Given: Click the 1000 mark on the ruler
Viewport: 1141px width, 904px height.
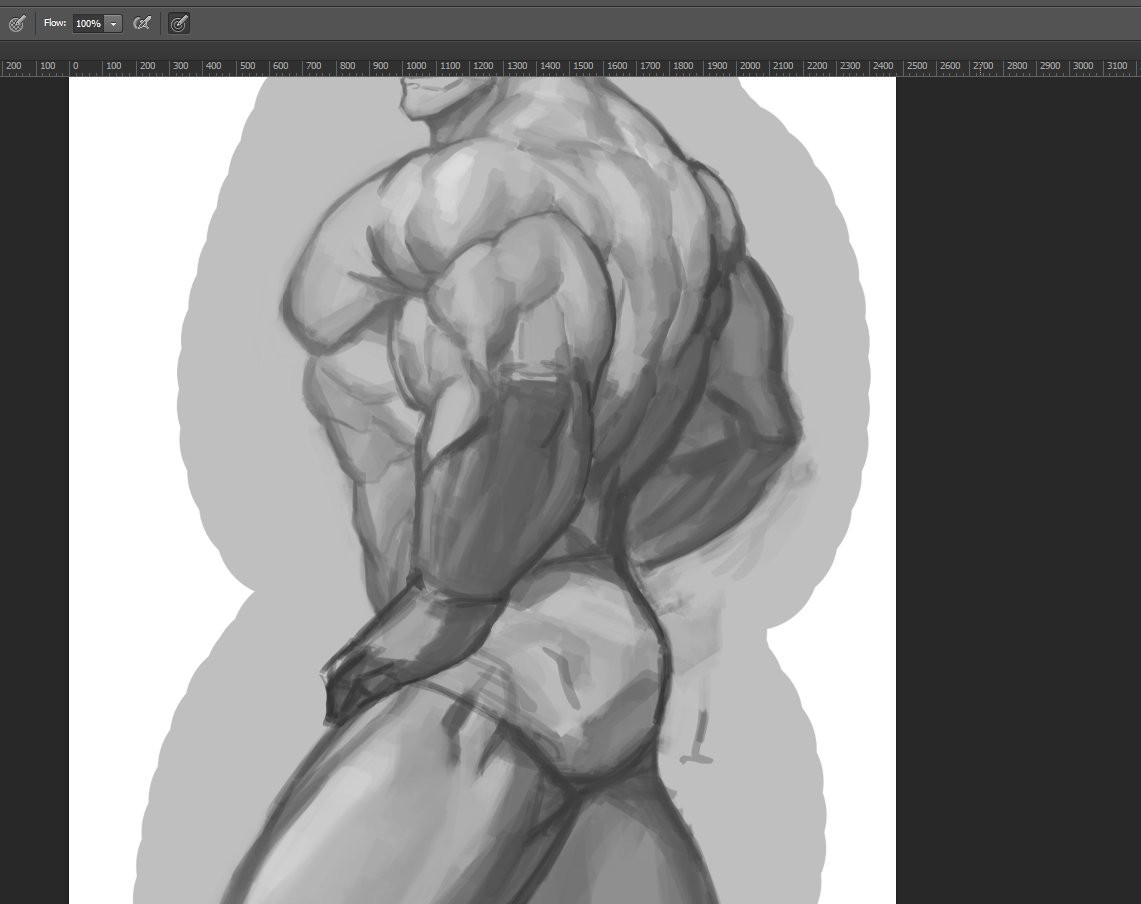Looking at the screenshot, I should click(x=416, y=66).
